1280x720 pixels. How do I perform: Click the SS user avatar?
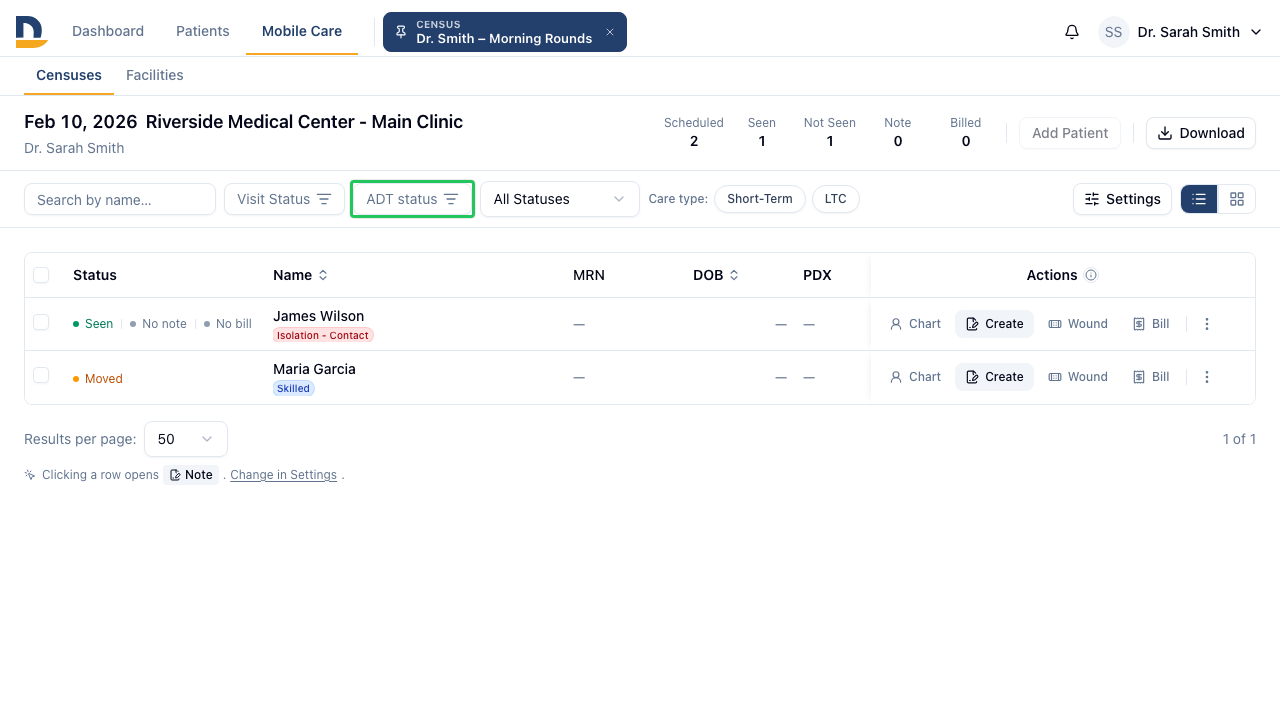tap(1114, 32)
